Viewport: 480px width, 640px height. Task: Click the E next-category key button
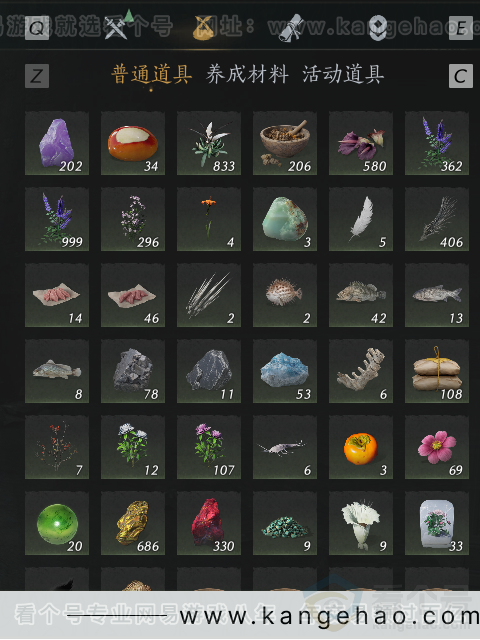[x=461, y=28]
